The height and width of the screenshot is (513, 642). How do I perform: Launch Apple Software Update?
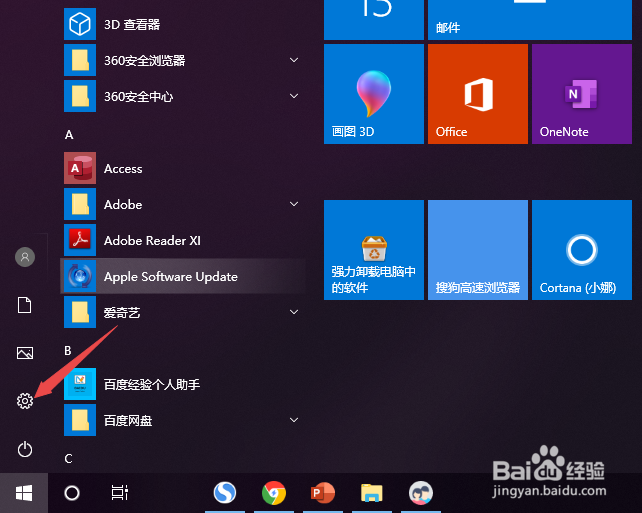[x=183, y=276]
